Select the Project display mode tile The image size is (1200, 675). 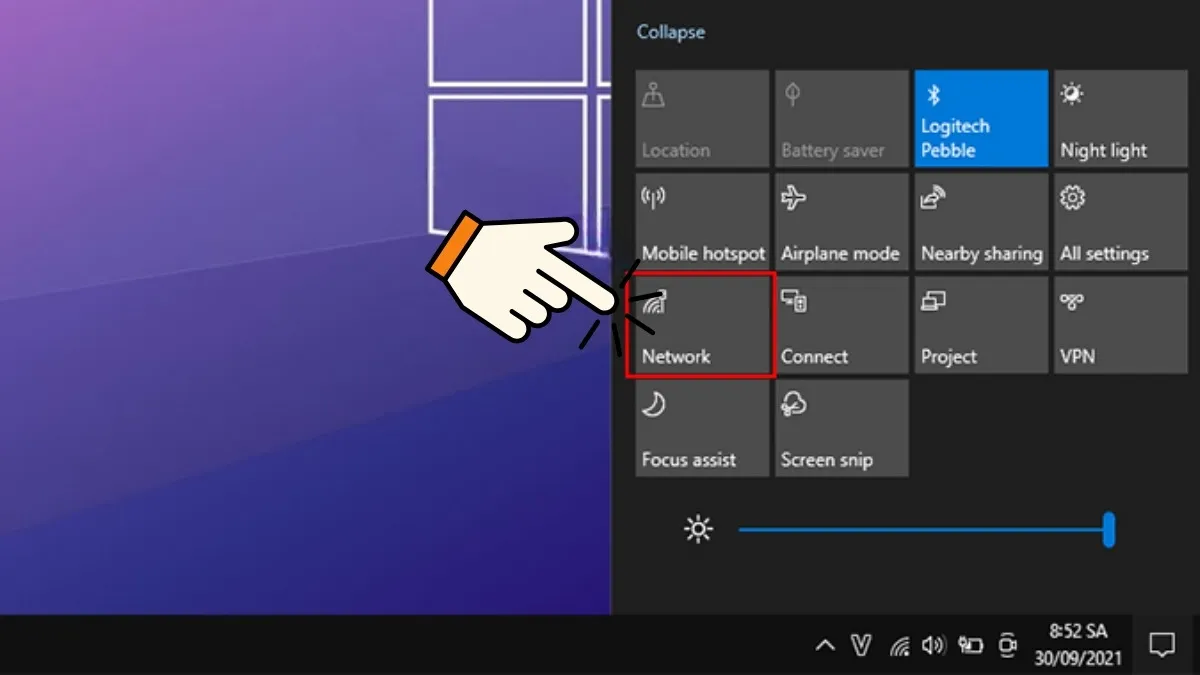tap(980, 325)
